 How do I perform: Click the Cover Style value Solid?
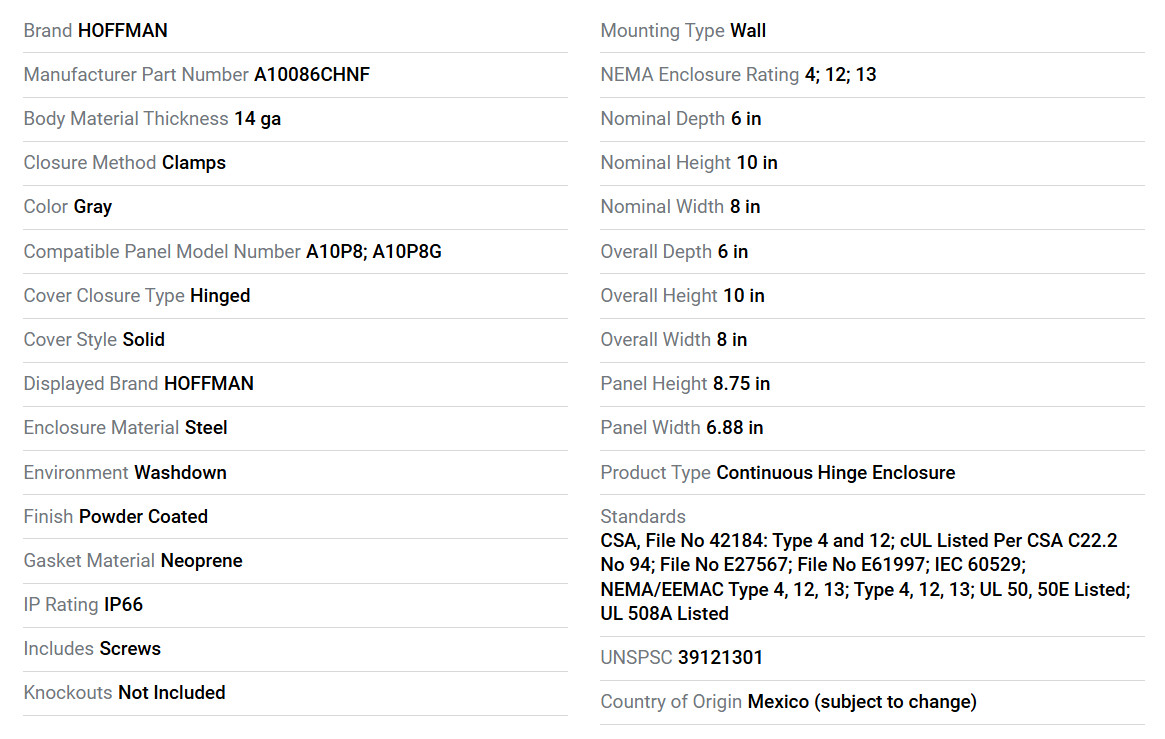(143, 339)
